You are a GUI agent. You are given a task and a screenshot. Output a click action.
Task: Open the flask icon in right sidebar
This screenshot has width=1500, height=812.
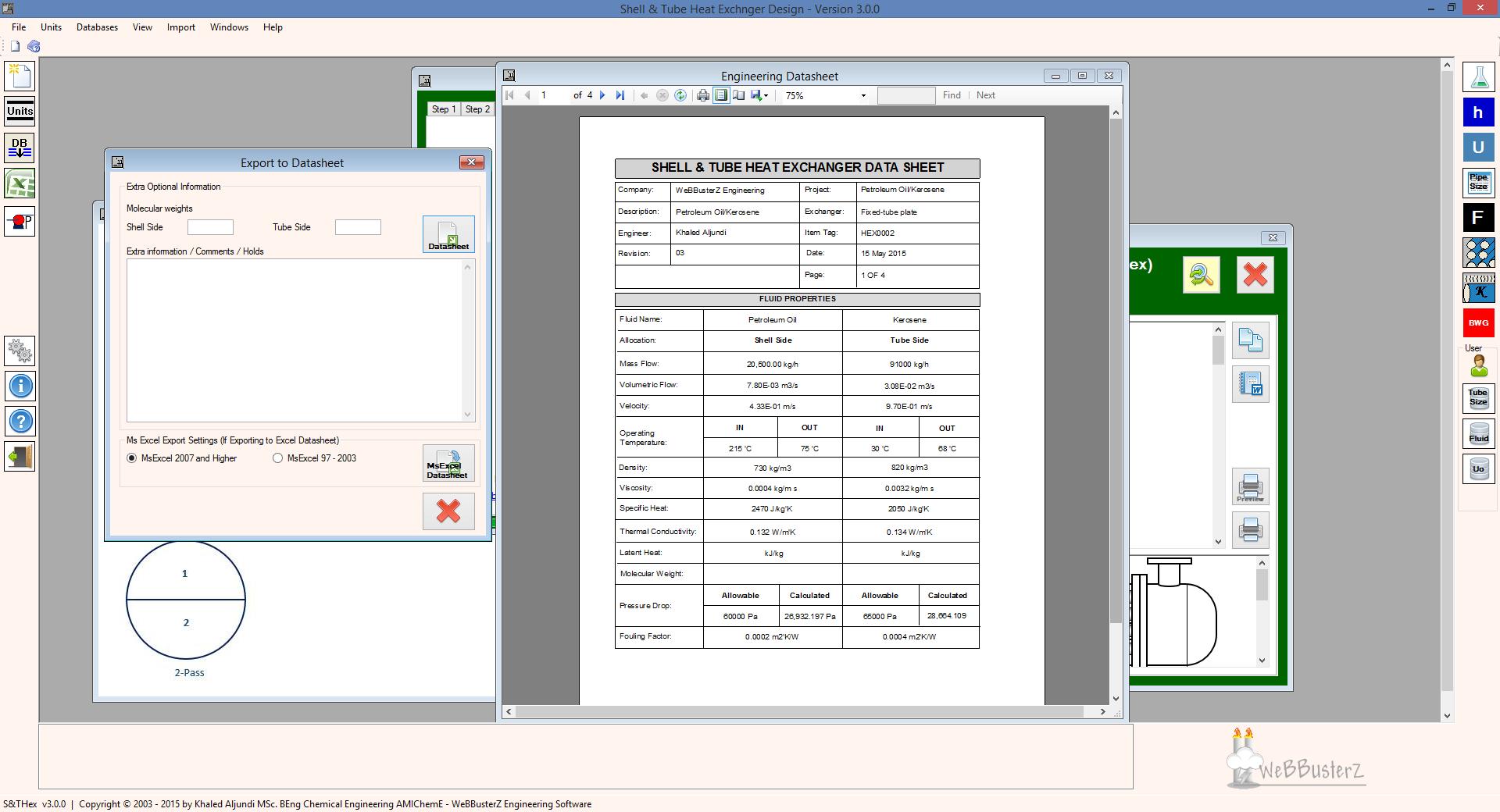pos(1478,77)
